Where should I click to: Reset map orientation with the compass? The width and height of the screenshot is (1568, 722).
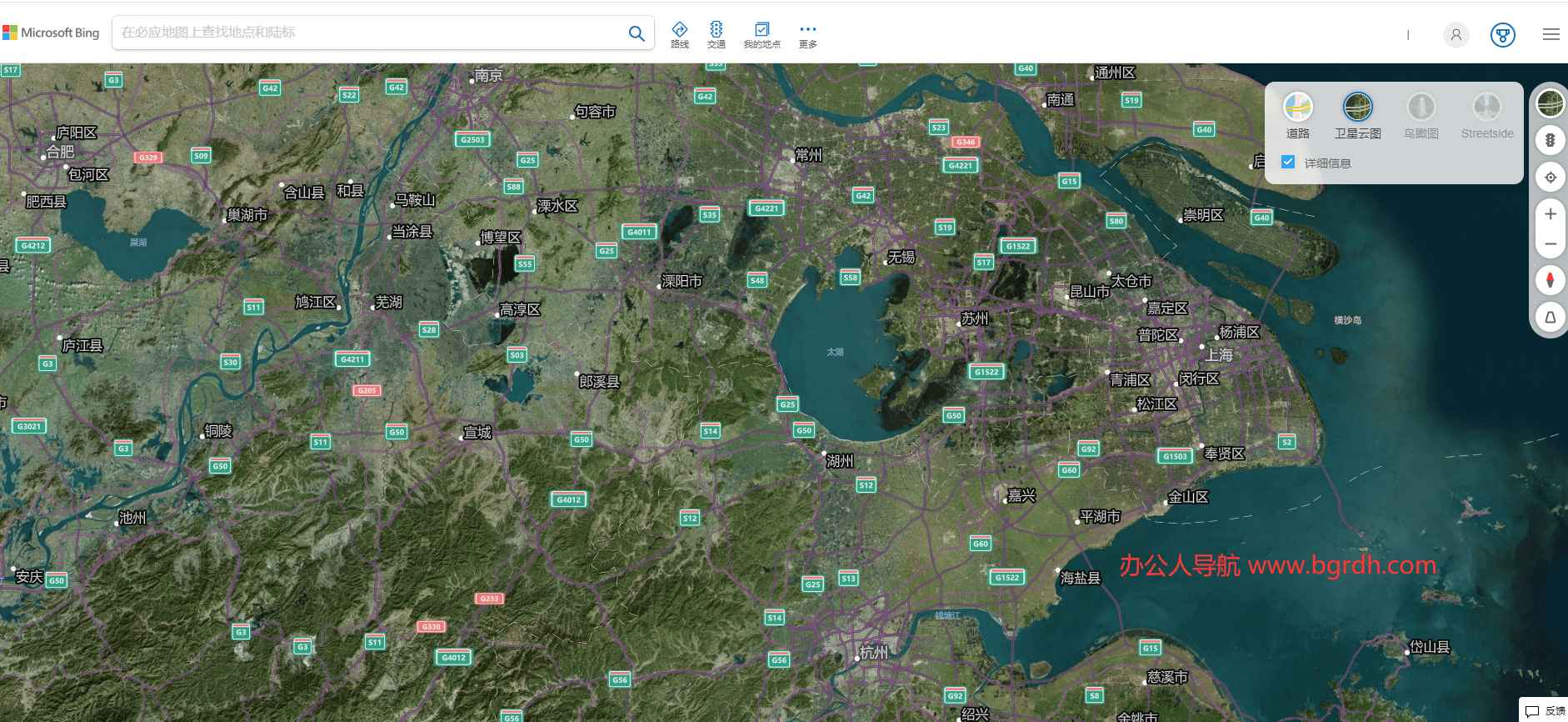point(1550,280)
